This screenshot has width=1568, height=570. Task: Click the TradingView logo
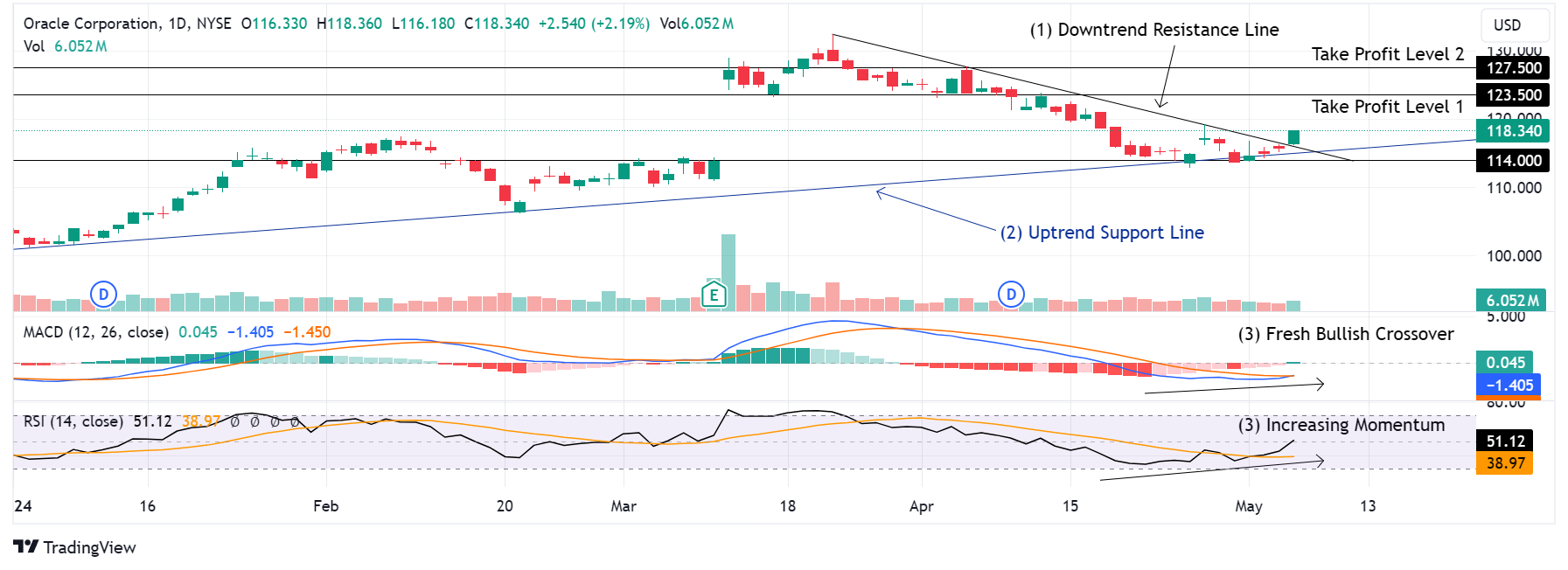pos(75,547)
